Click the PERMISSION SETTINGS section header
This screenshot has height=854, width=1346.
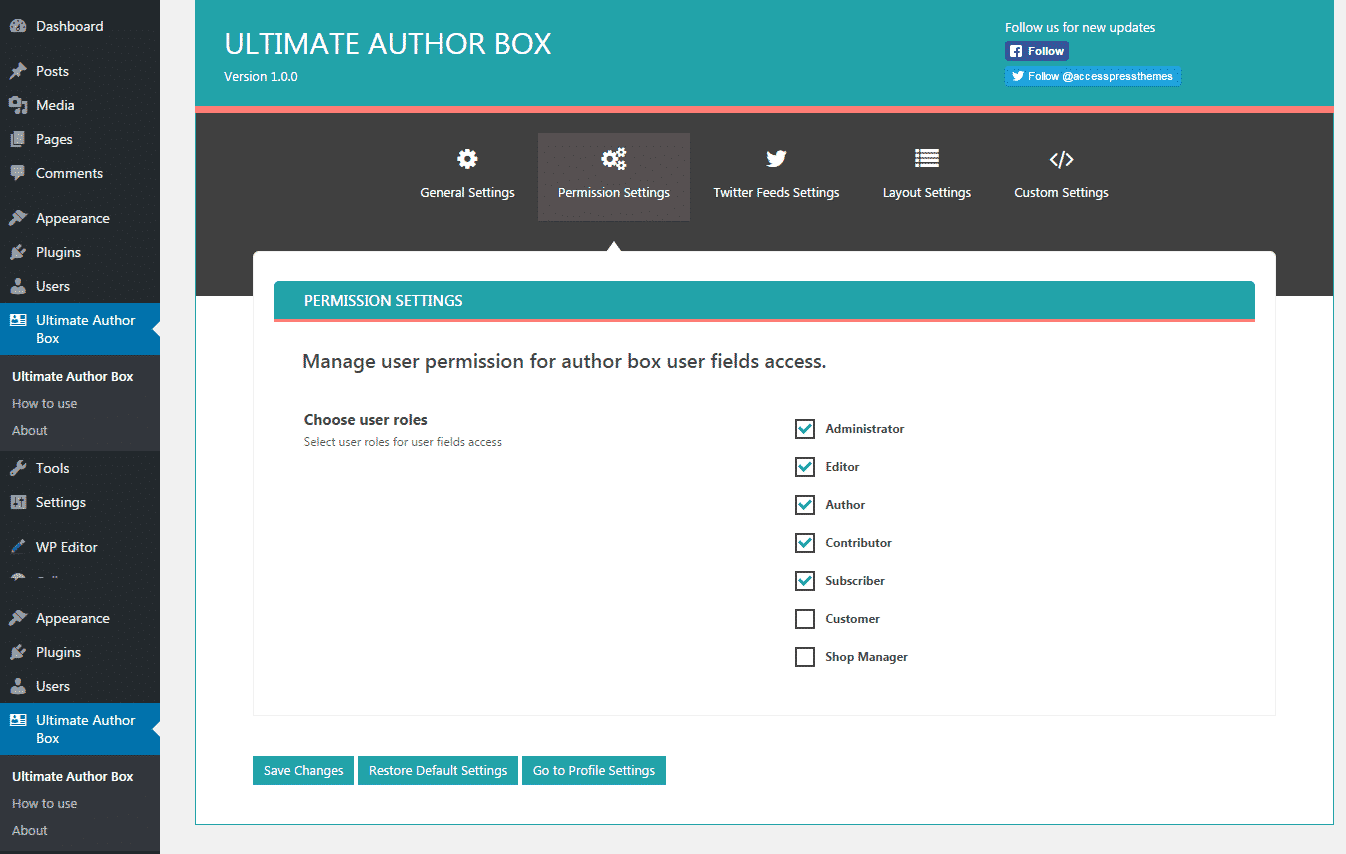(764, 301)
